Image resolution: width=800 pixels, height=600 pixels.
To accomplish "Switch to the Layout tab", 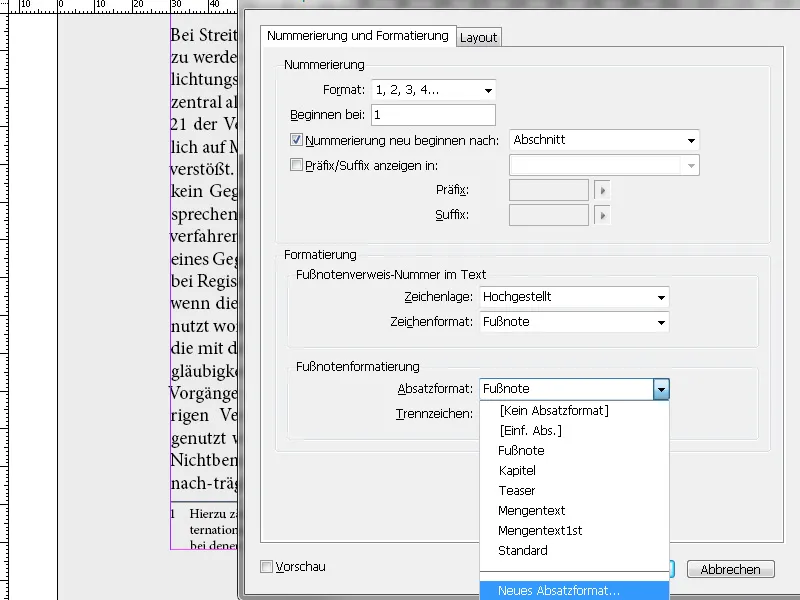I will click(x=478, y=36).
